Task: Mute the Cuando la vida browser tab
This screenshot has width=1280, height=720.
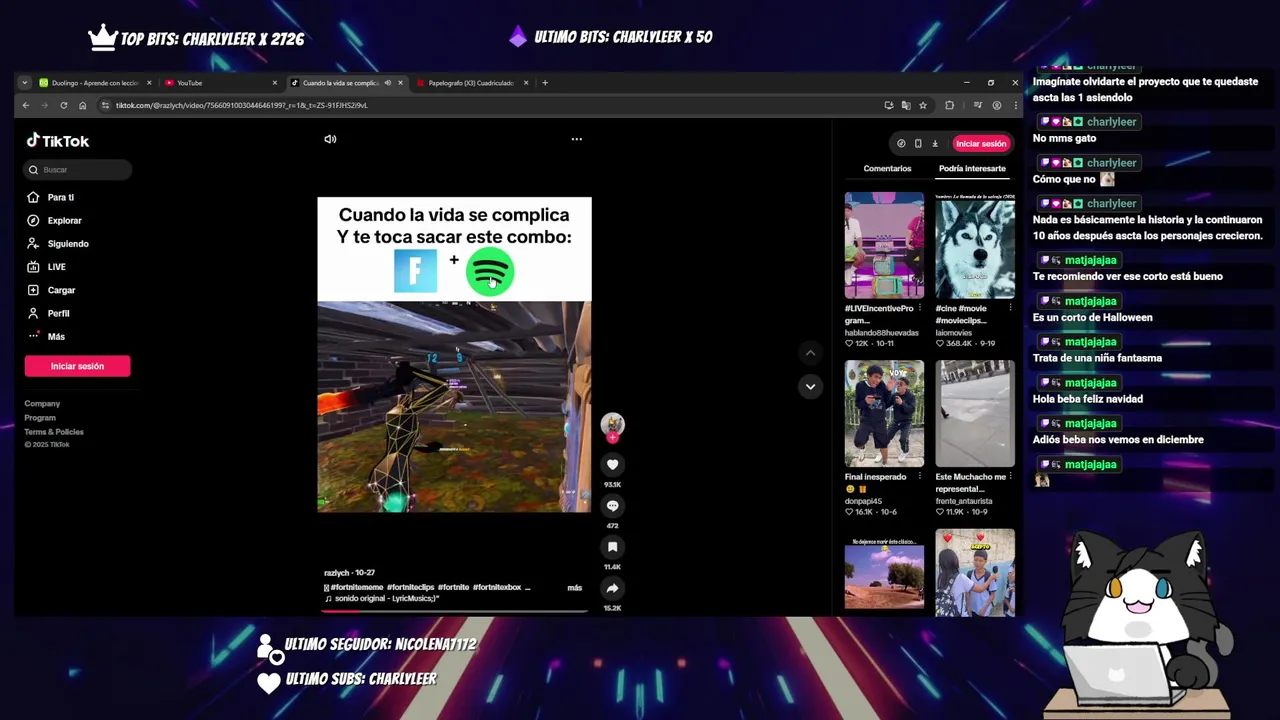Action: click(x=388, y=83)
